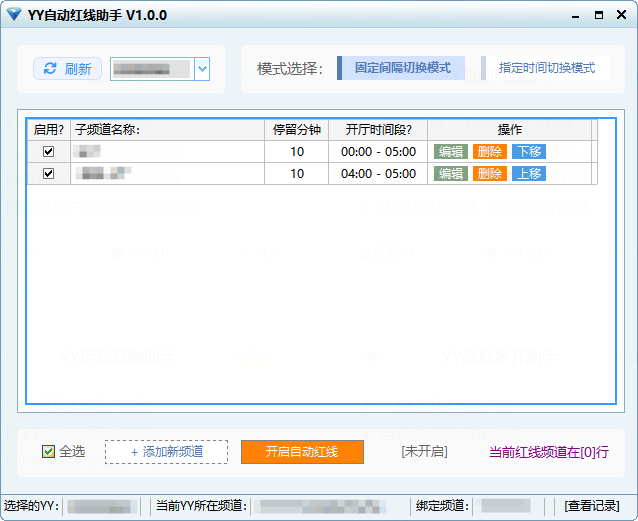This screenshot has width=638, height=521.
Task: Click the [未开启] status text
Action: coord(424,451)
